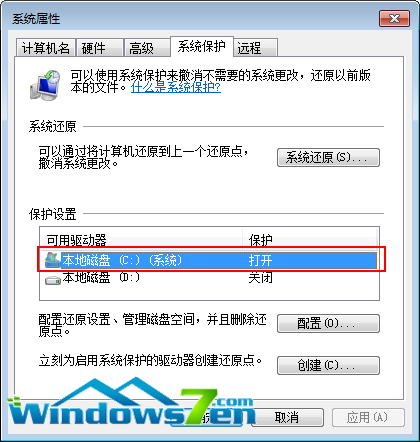Click the 保护 column header
420x442 pixels.
310,240
